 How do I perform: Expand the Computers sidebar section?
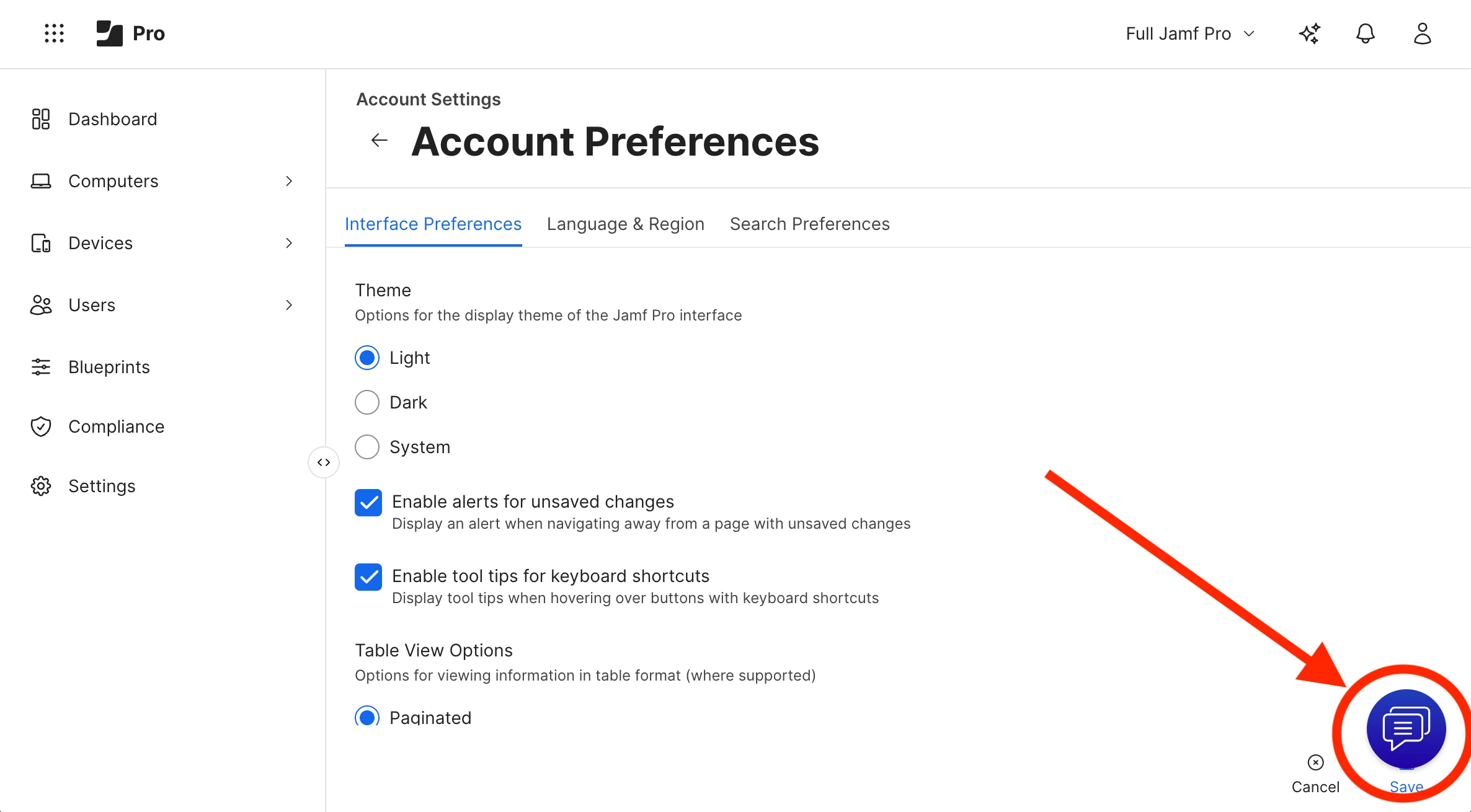point(289,181)
